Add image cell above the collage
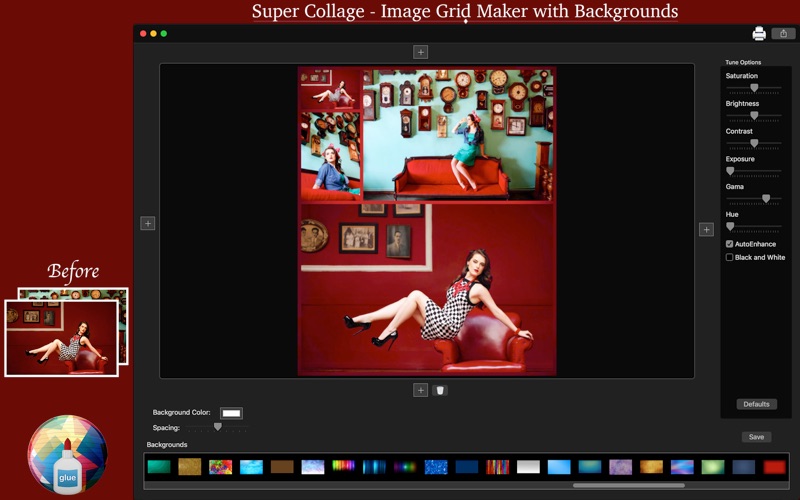 tap(420, 52)
